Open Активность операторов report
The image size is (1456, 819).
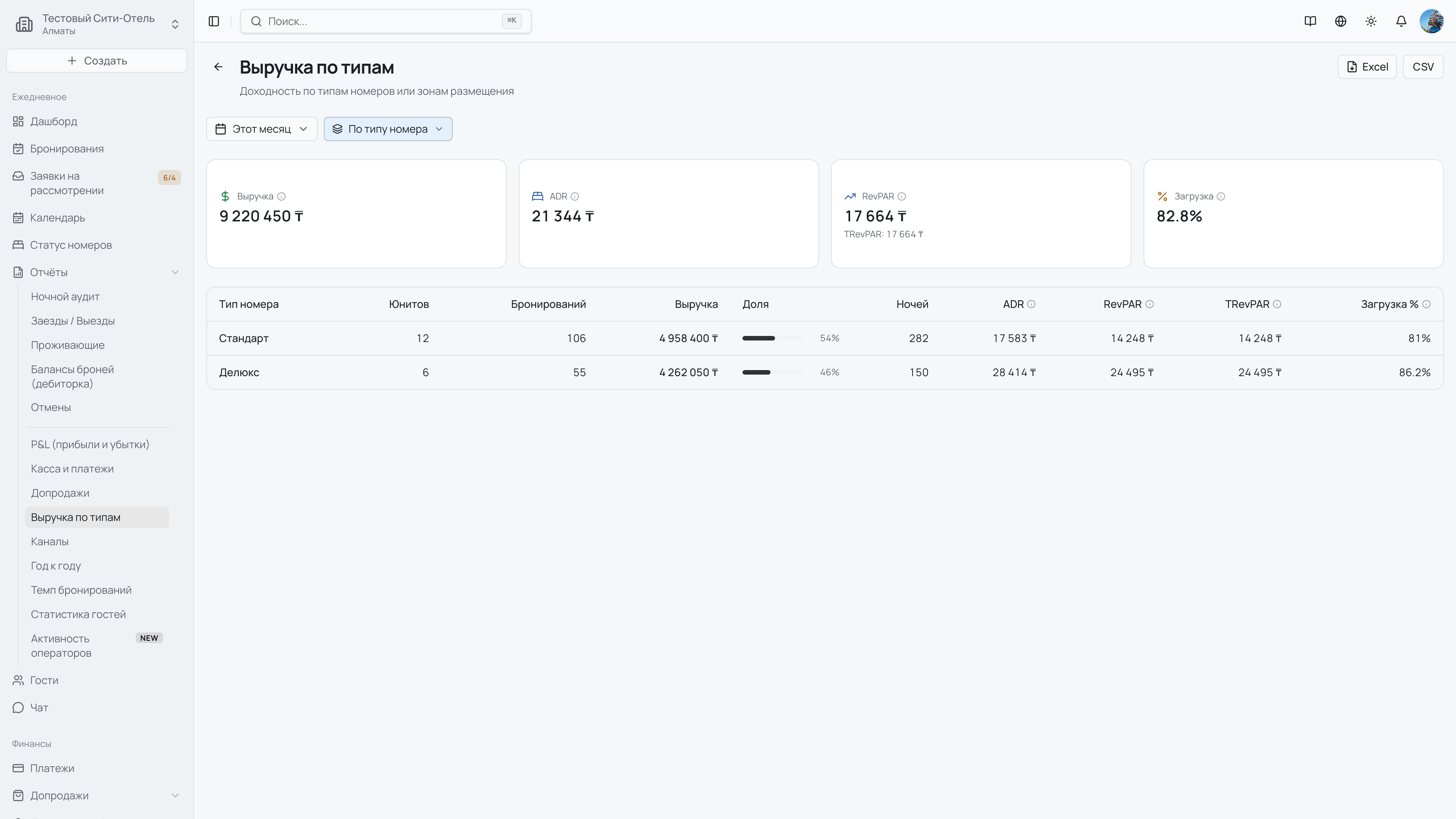(97, 645)
